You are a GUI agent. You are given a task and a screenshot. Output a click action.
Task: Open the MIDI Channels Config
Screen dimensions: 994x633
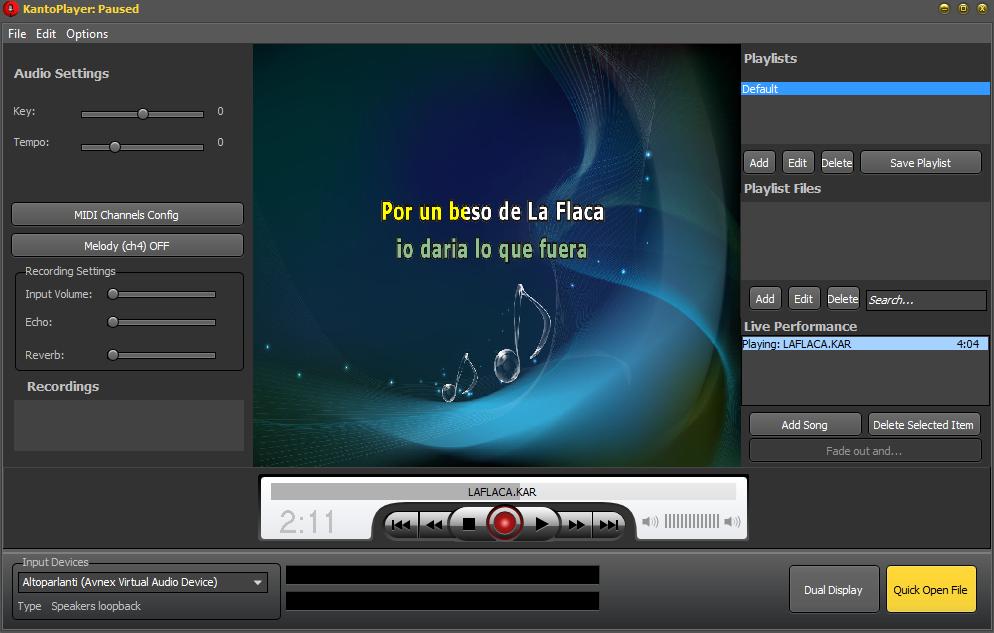click(127, 215)
